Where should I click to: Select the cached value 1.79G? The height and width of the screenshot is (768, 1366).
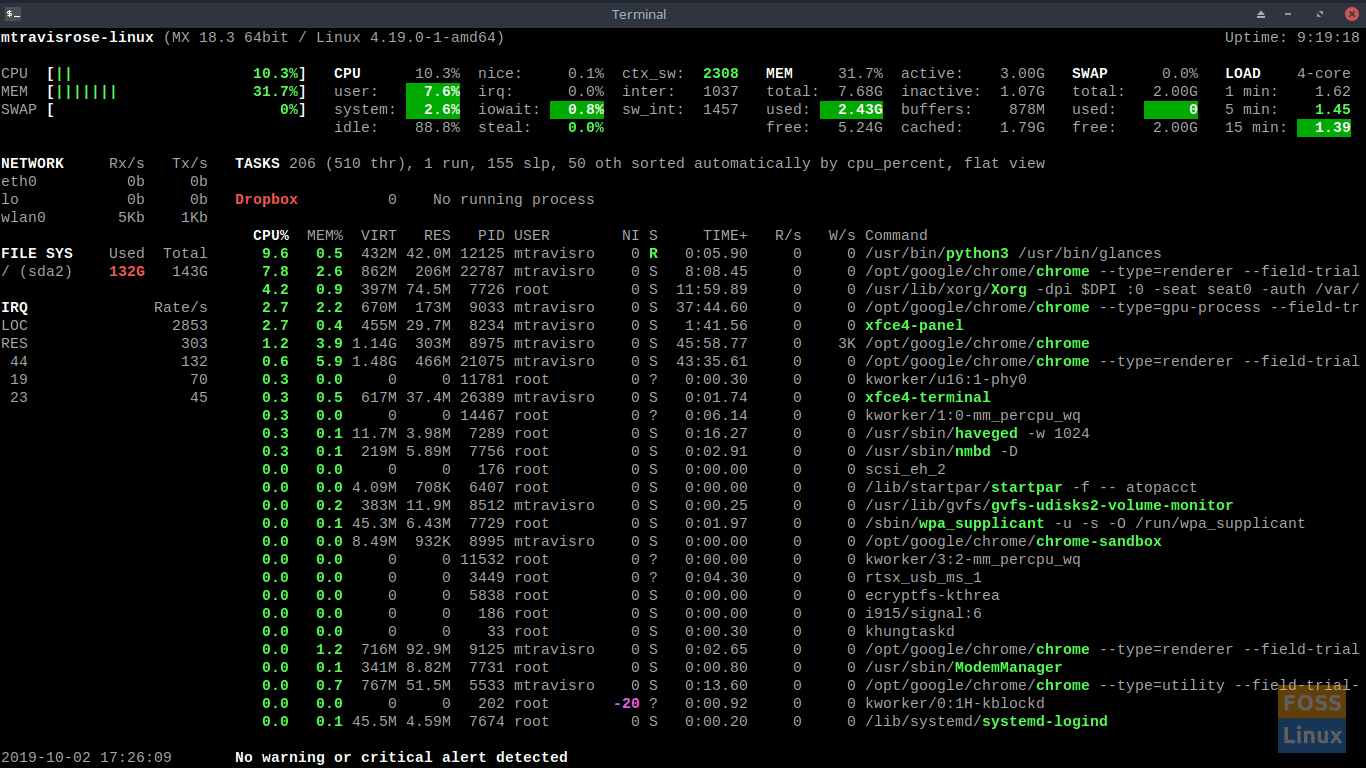click(1022, 128)
